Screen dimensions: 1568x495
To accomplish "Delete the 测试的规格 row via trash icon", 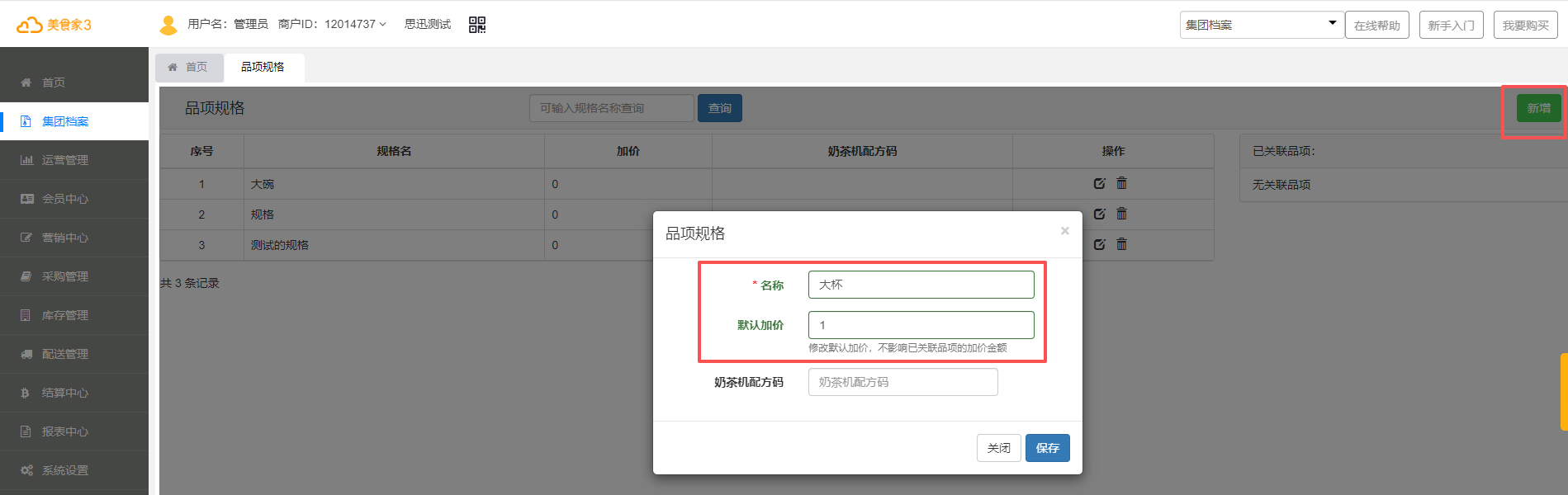I will pos(1121,244).
